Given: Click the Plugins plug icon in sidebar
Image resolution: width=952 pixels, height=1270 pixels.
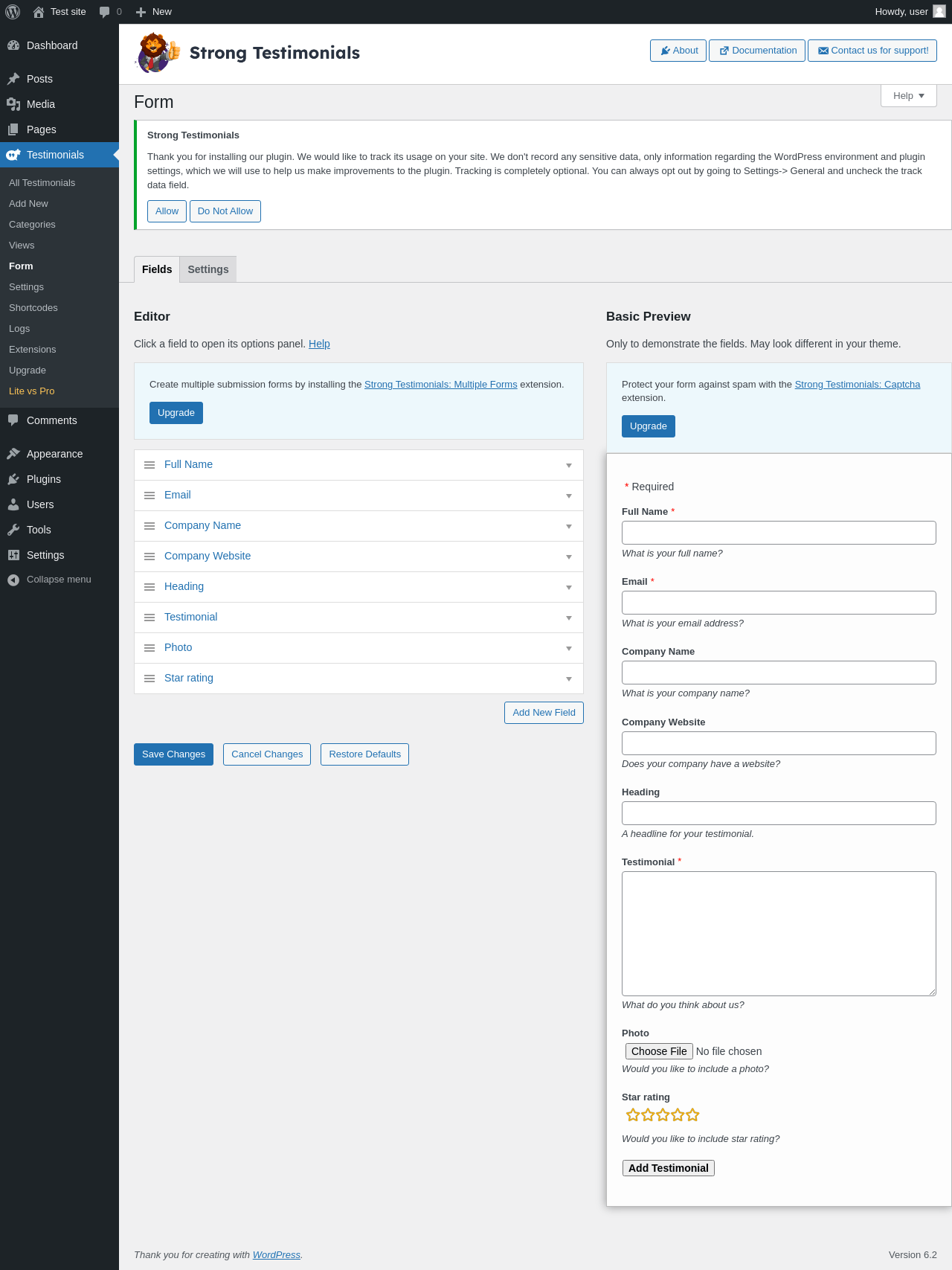Looking at the screenshot, I should coord(13,479).
